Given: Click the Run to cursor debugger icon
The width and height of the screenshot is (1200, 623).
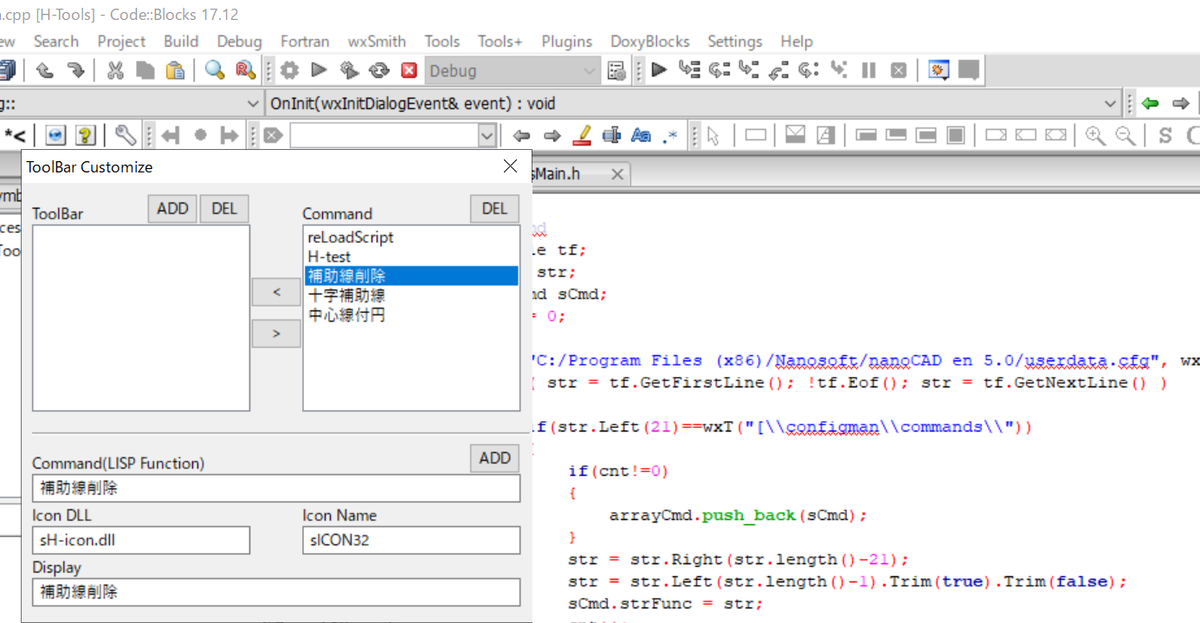Looking at the screenshot, I should [x=689, y=70].
